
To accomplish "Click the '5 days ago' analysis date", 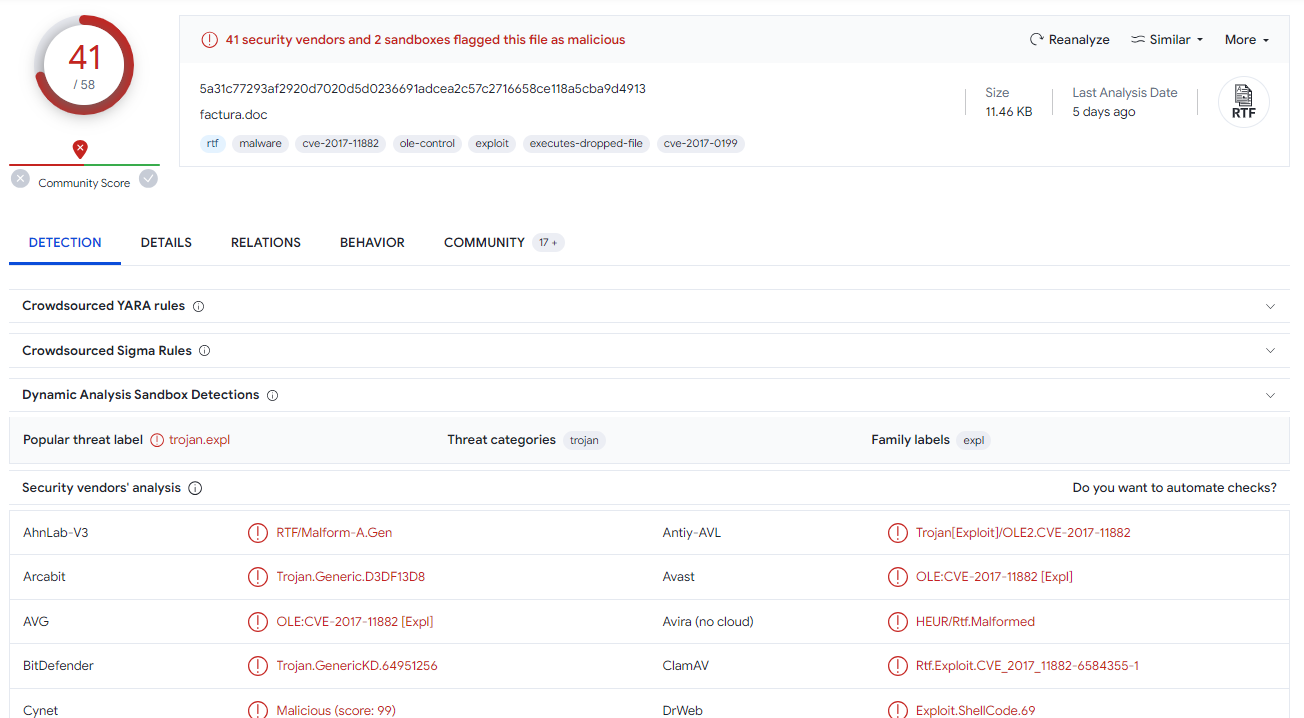I will coord(1104,112).
